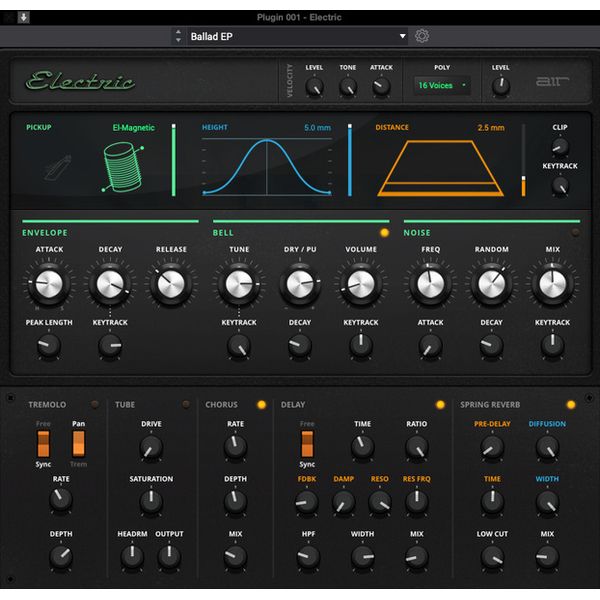Click the Clip knob
This screenshot has width=600, height=600.
(560, 147)
